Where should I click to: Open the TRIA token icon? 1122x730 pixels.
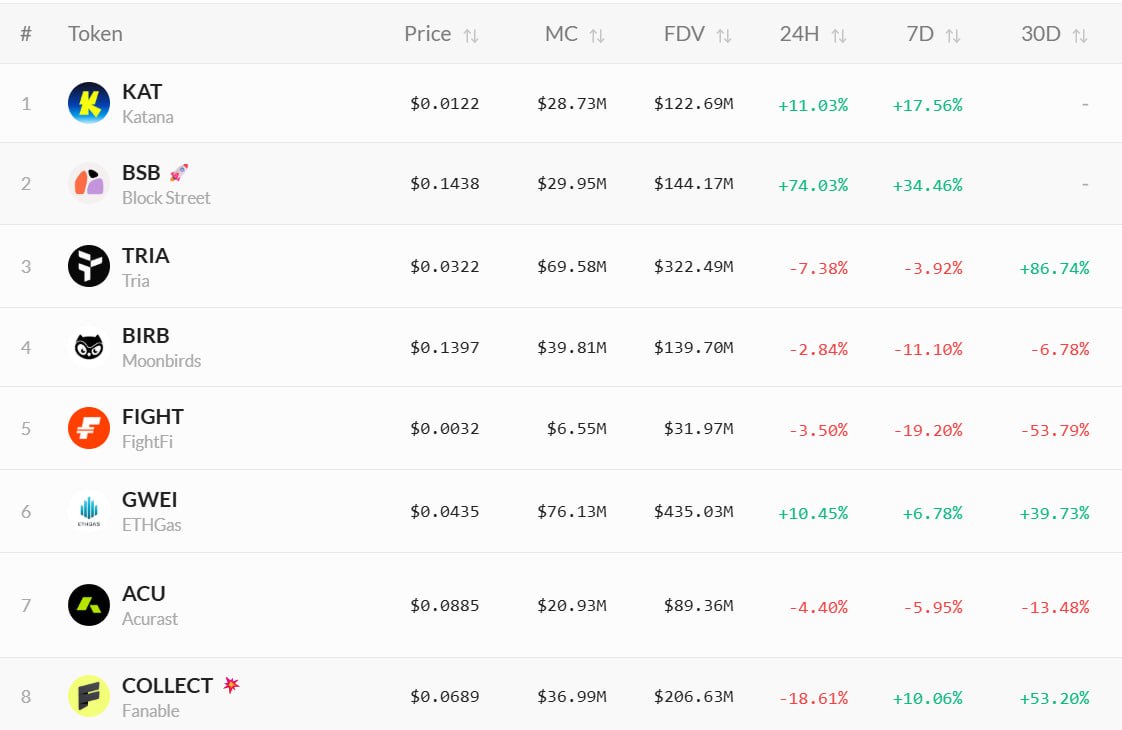89,267
